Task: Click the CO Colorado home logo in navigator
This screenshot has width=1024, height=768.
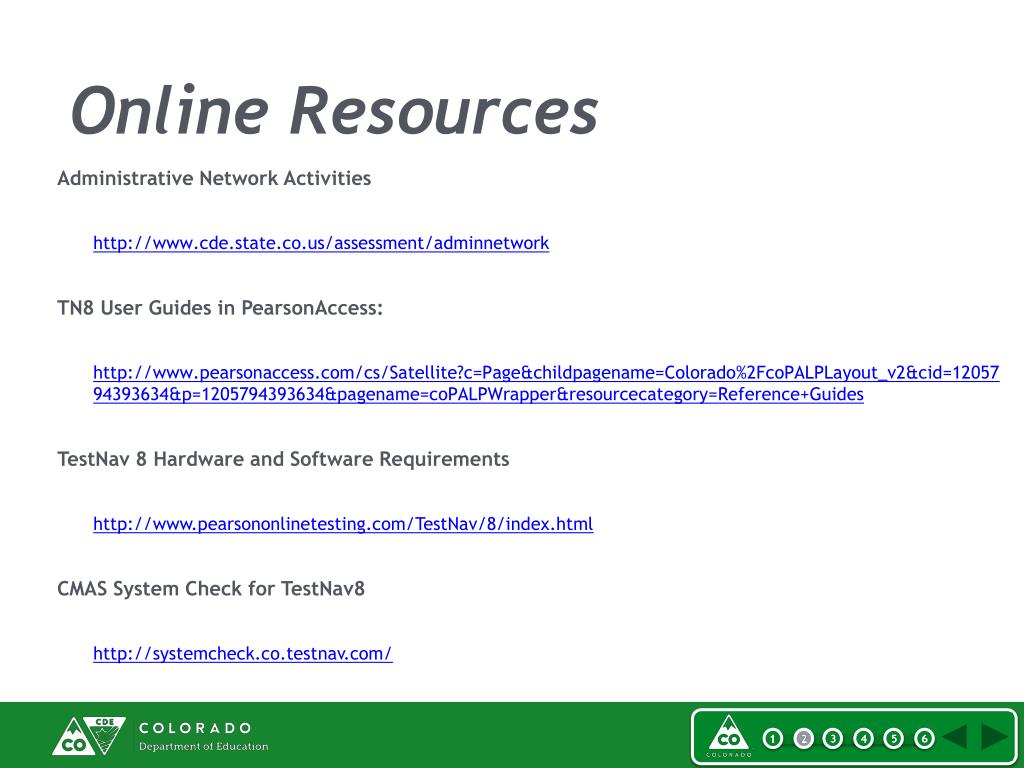Action: [x=729, y=736]
